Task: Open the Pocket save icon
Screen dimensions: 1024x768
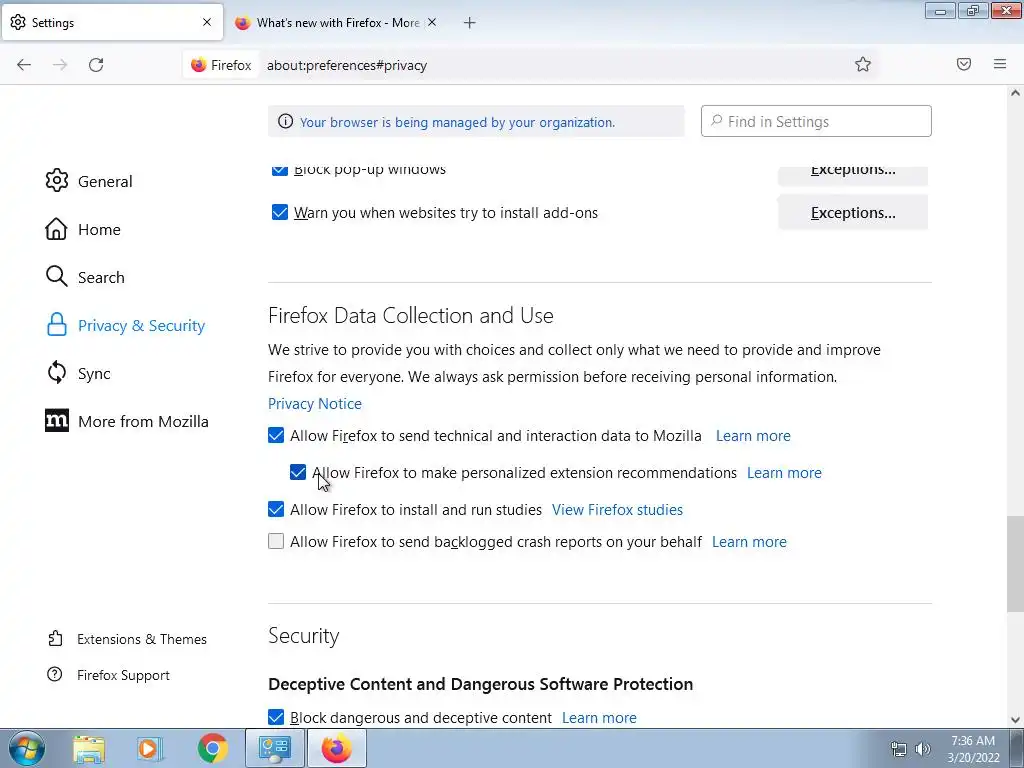Action: (x=964, y=64)
